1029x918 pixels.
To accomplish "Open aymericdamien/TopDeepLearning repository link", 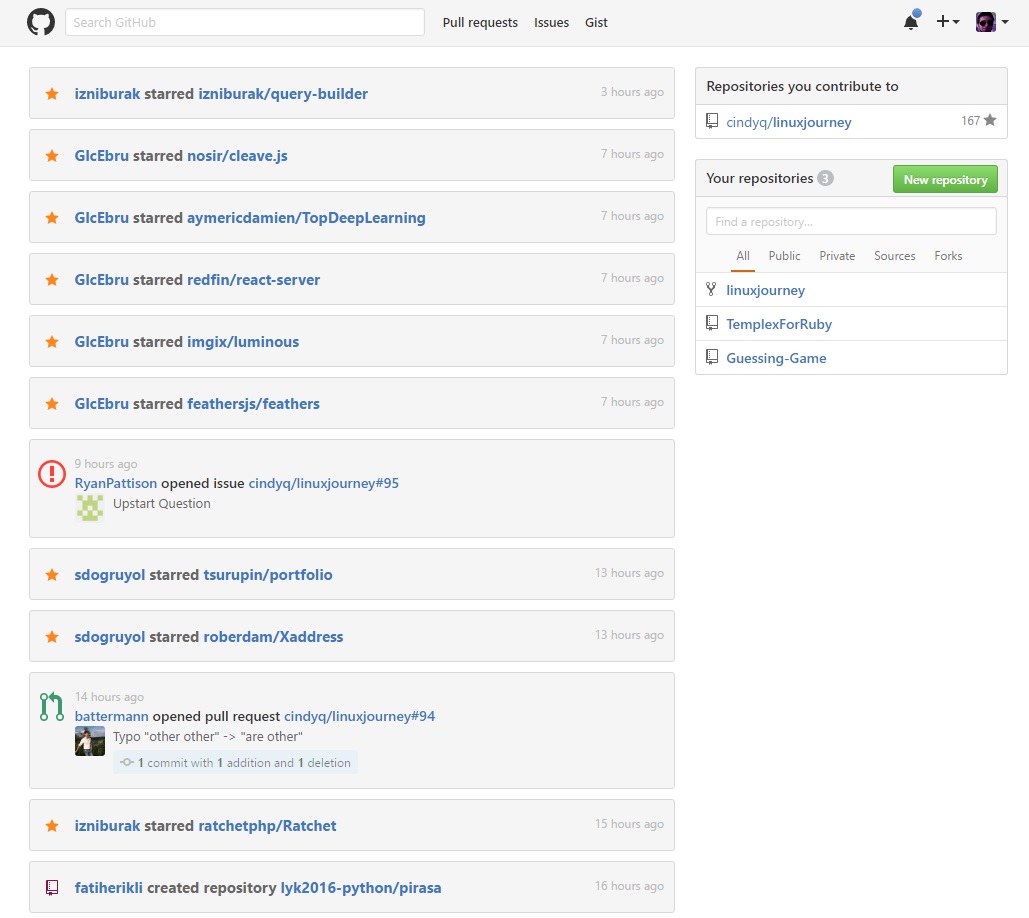I will pyautogui.click(x=306, y=218).
